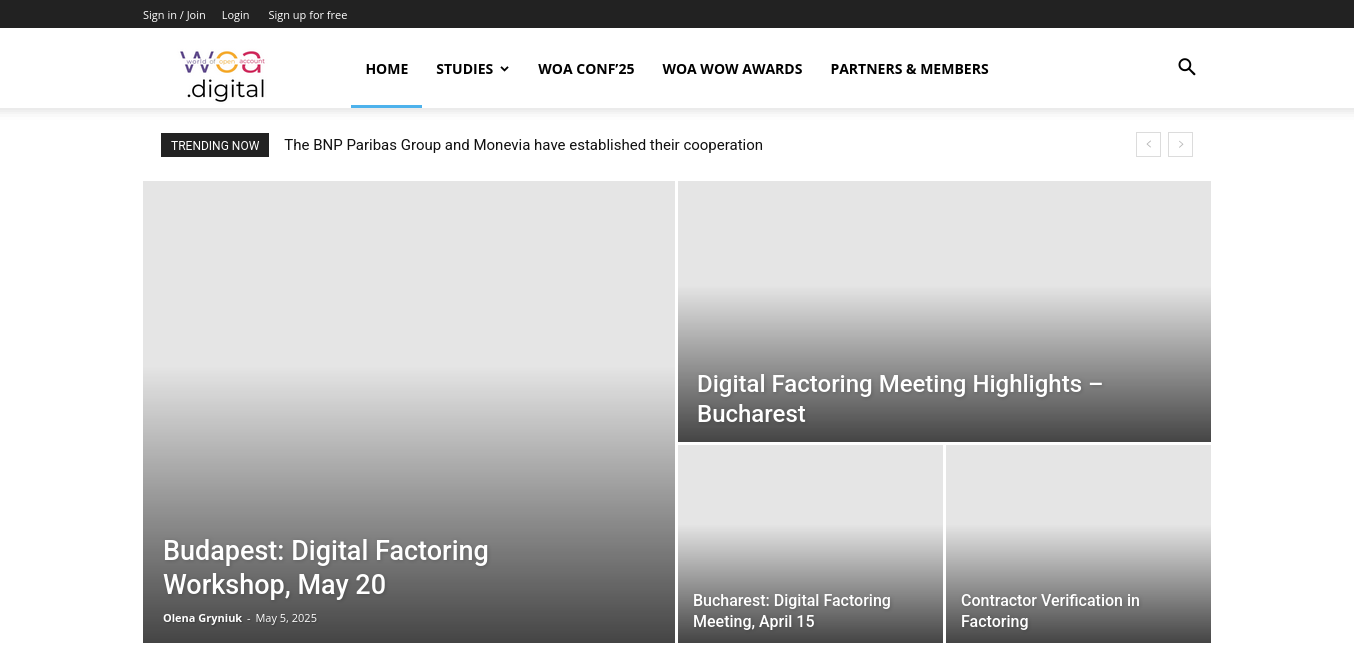Click the Login link
Screen dimensions: 1366x651
click(x=235, y=15)
